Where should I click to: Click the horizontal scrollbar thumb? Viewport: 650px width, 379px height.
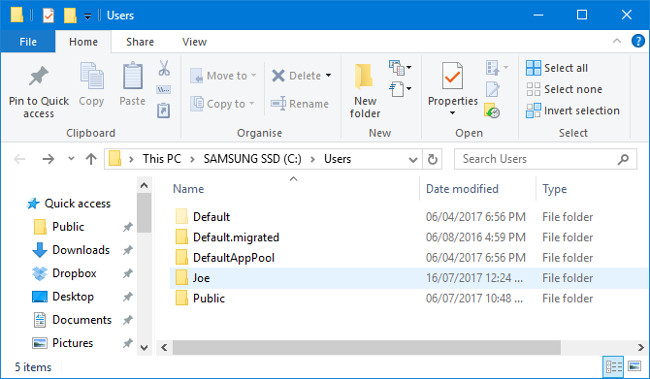pyautogui.click(x=366, y=347)
